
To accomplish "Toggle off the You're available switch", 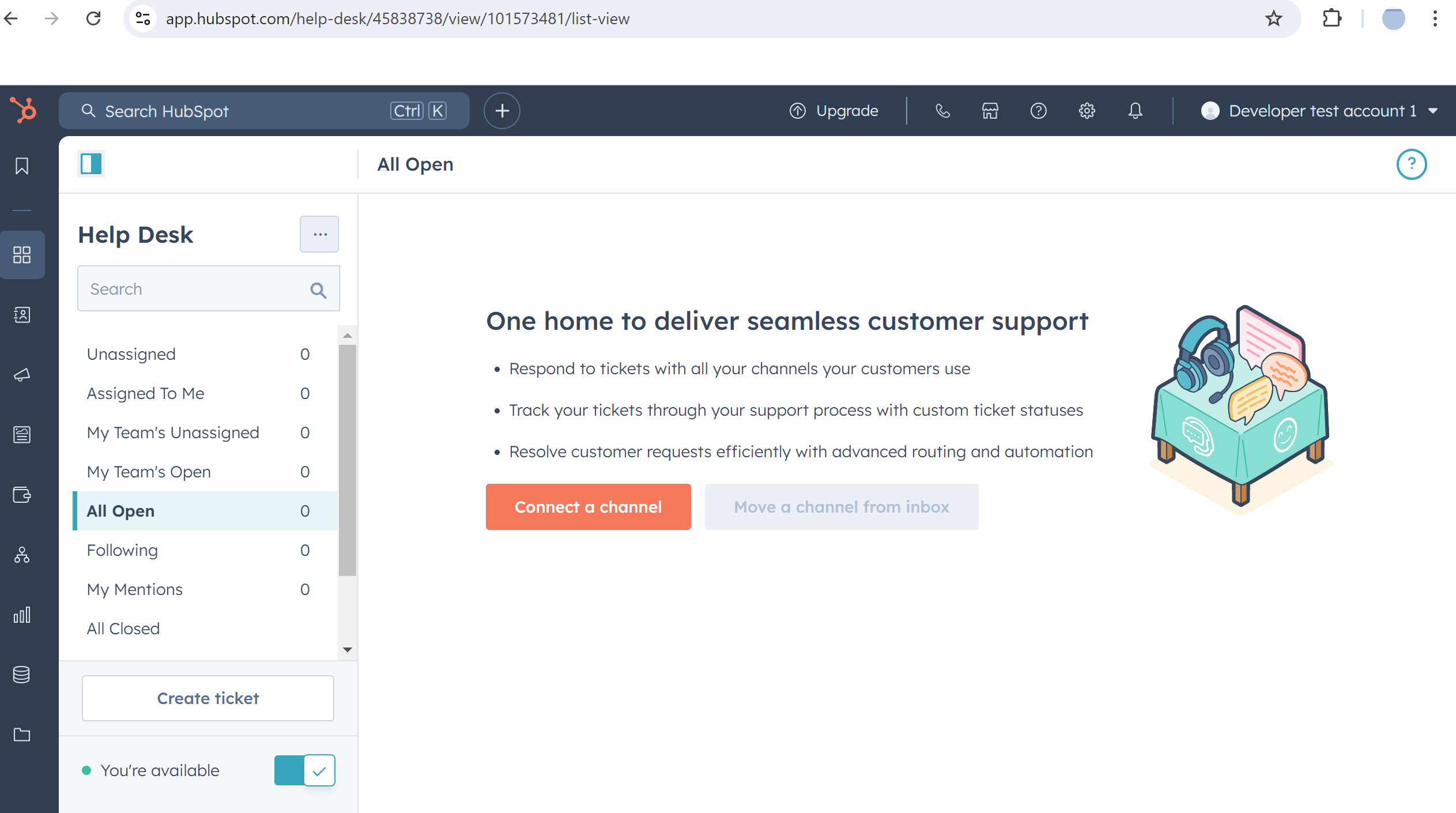I will [304, 770].
